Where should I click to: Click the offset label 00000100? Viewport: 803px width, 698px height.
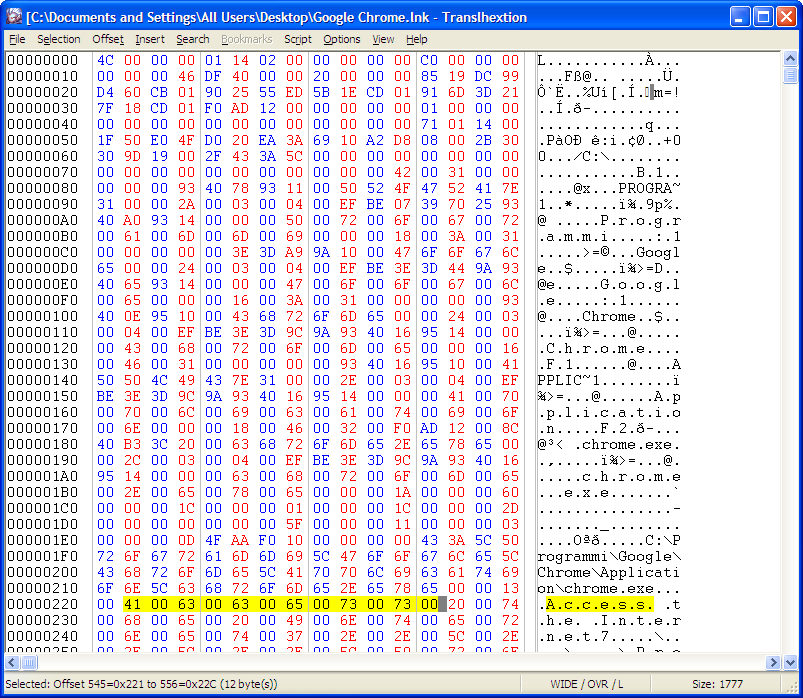click(x=43, y=316)
